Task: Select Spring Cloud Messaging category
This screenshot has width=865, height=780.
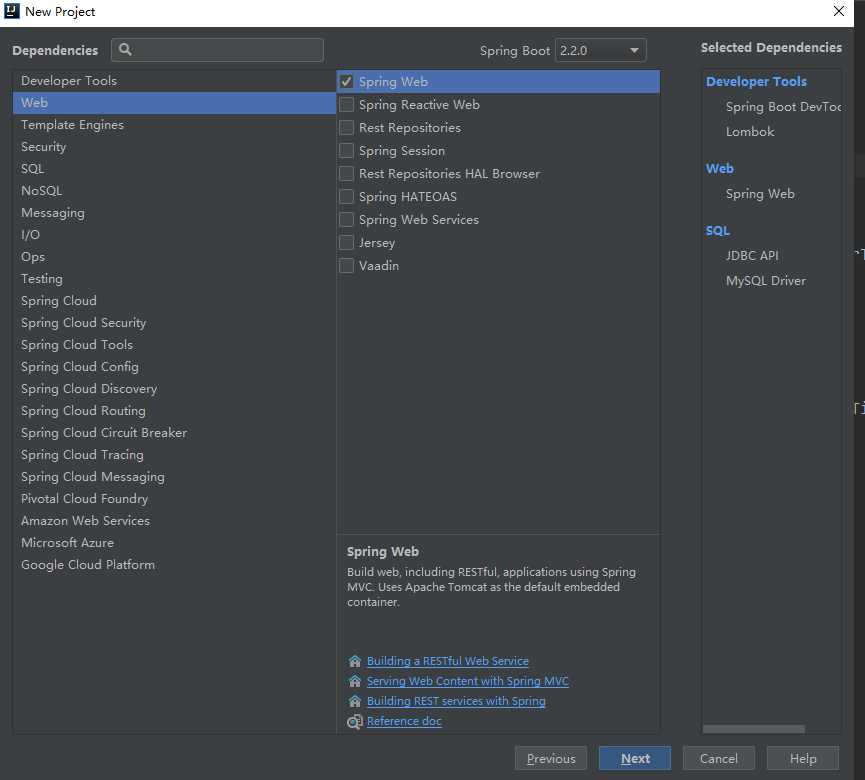Action: tap(174, 477)
